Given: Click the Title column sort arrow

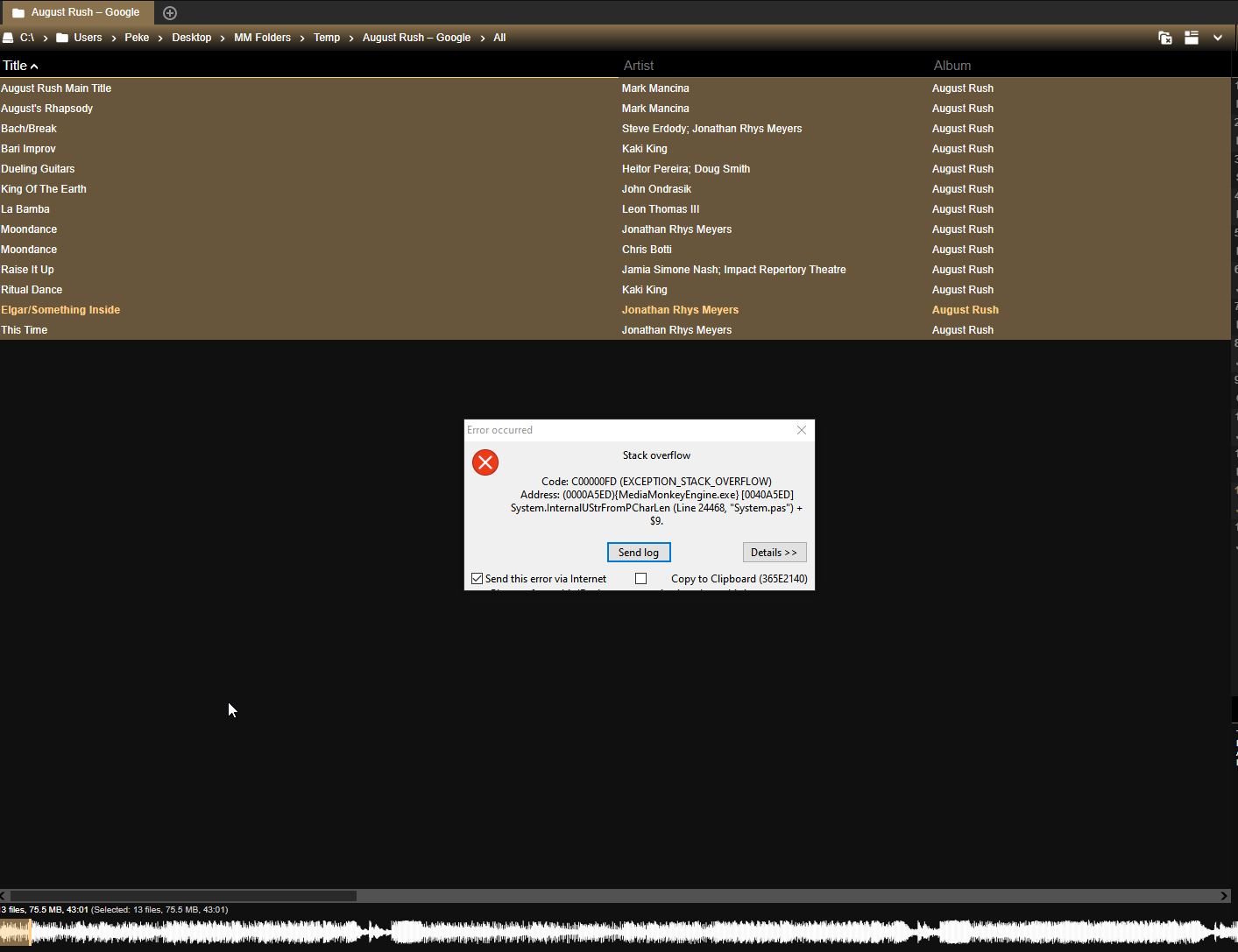Looking at the screenshot, I should 34,67.
